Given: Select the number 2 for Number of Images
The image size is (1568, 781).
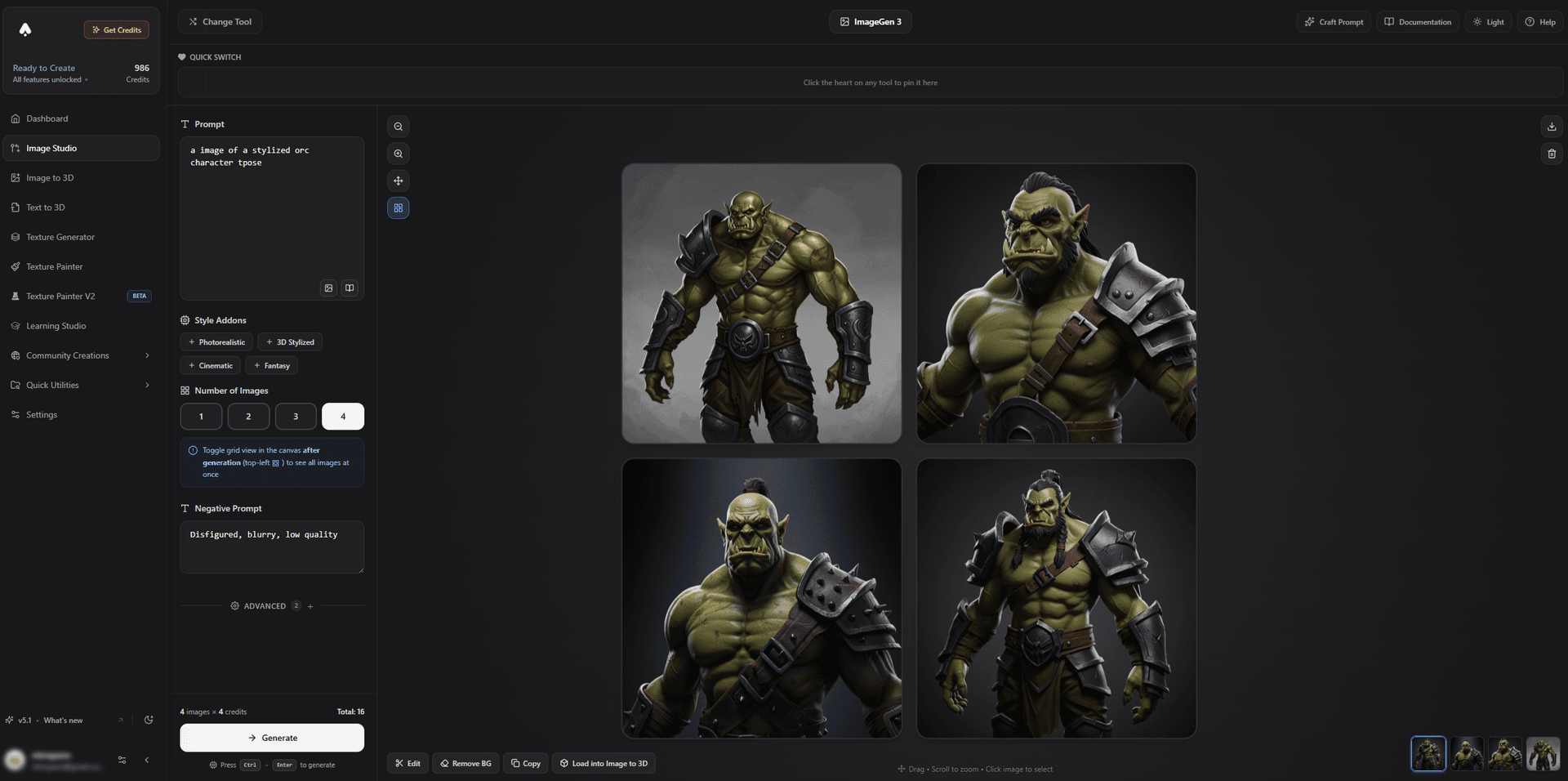Looking at the screenshot, I should (248, 416).
